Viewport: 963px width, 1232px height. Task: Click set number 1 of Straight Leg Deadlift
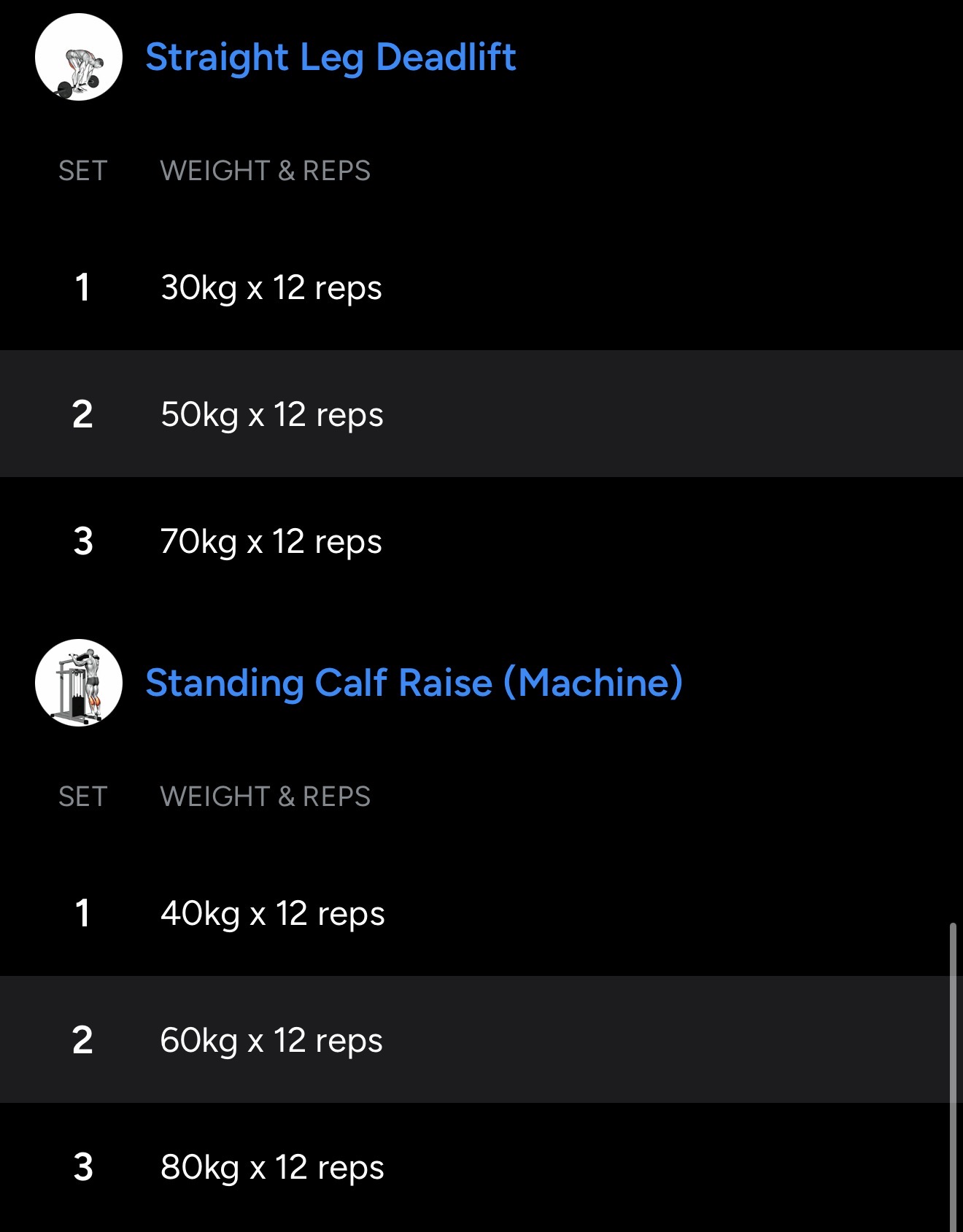pyautogui.click(x=82, y=287)
